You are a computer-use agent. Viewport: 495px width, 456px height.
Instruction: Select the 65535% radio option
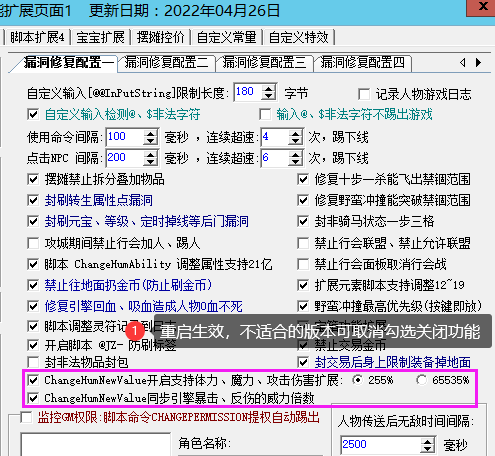tap(421, 380)
